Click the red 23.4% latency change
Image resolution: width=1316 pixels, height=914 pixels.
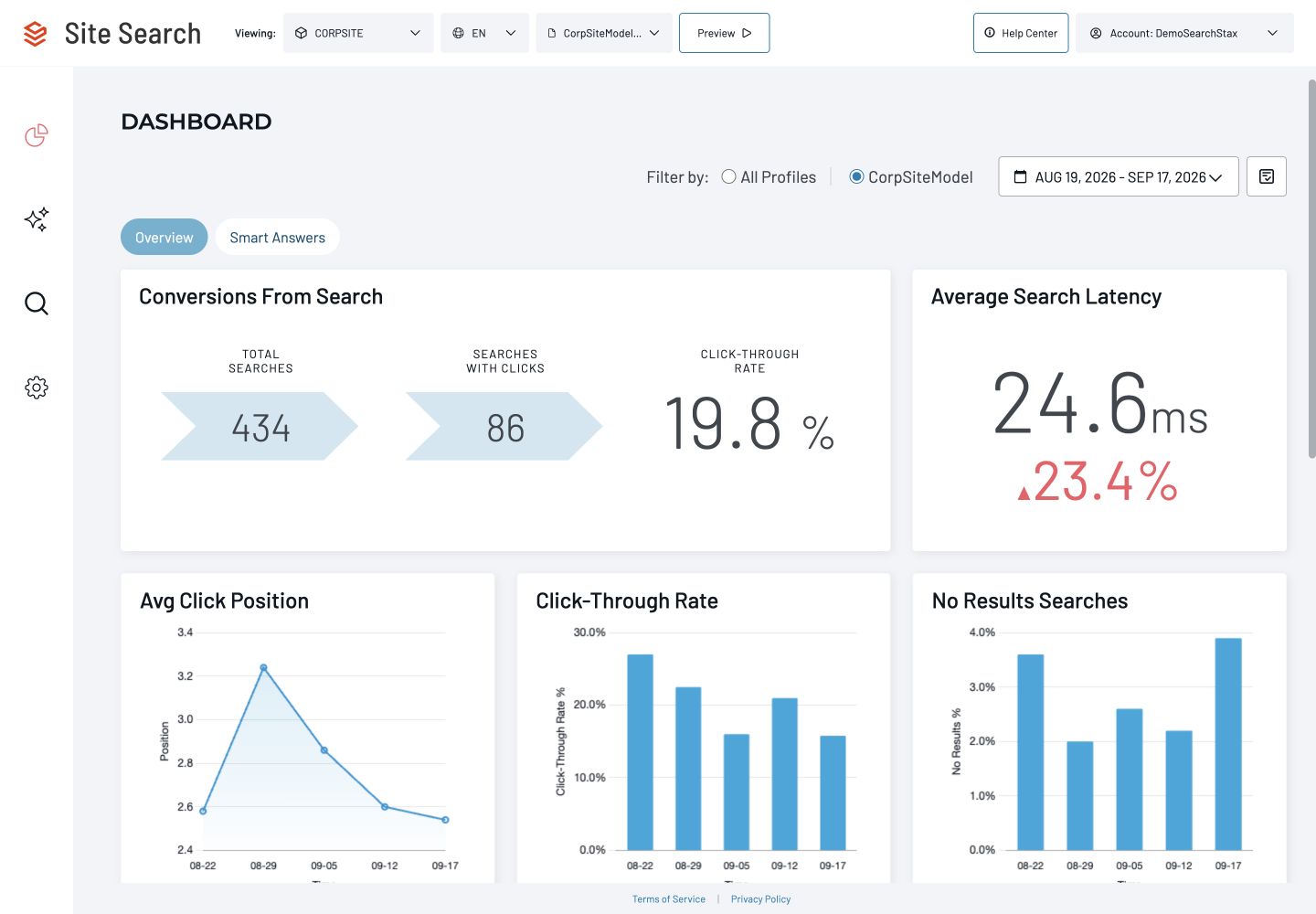click(1098, 481)
